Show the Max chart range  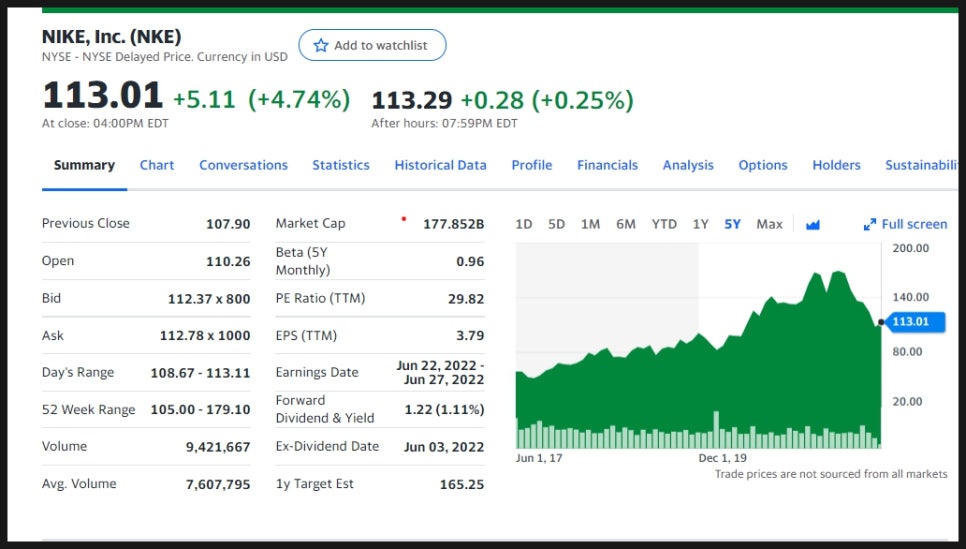769,224
